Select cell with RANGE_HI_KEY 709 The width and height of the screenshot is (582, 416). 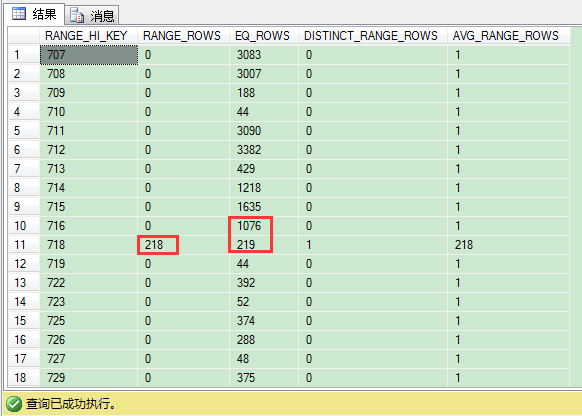point(89,93)
